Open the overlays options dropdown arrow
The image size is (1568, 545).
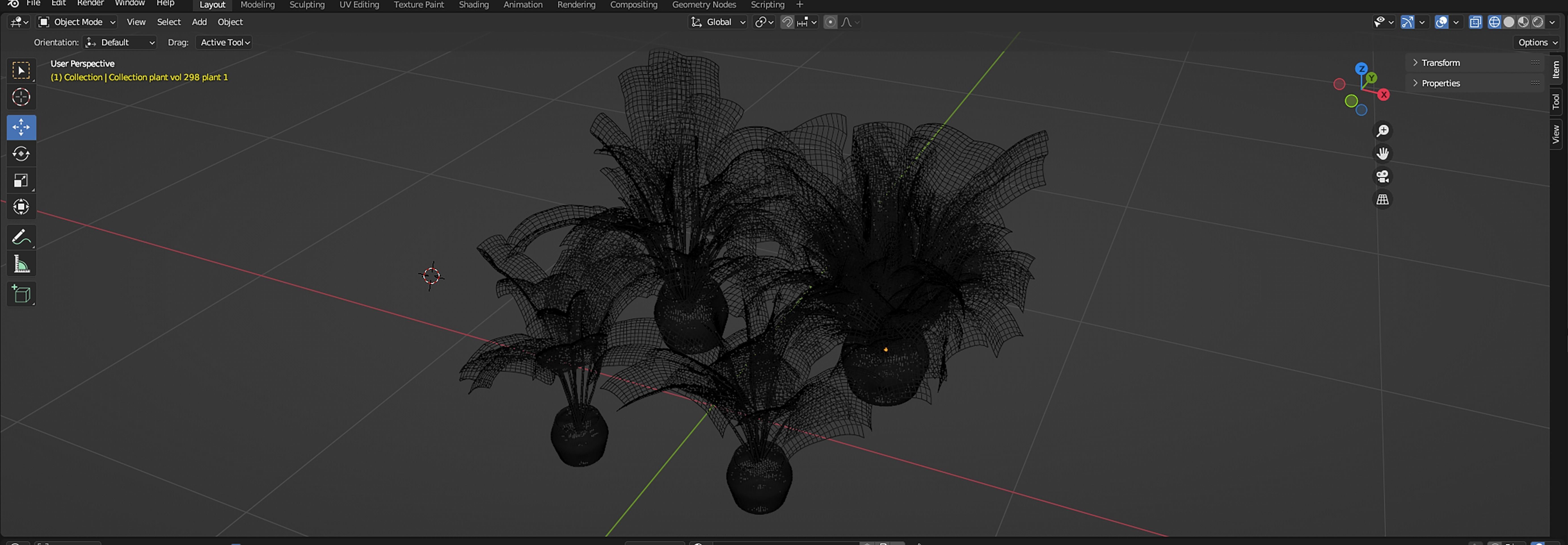(1456, 22)
